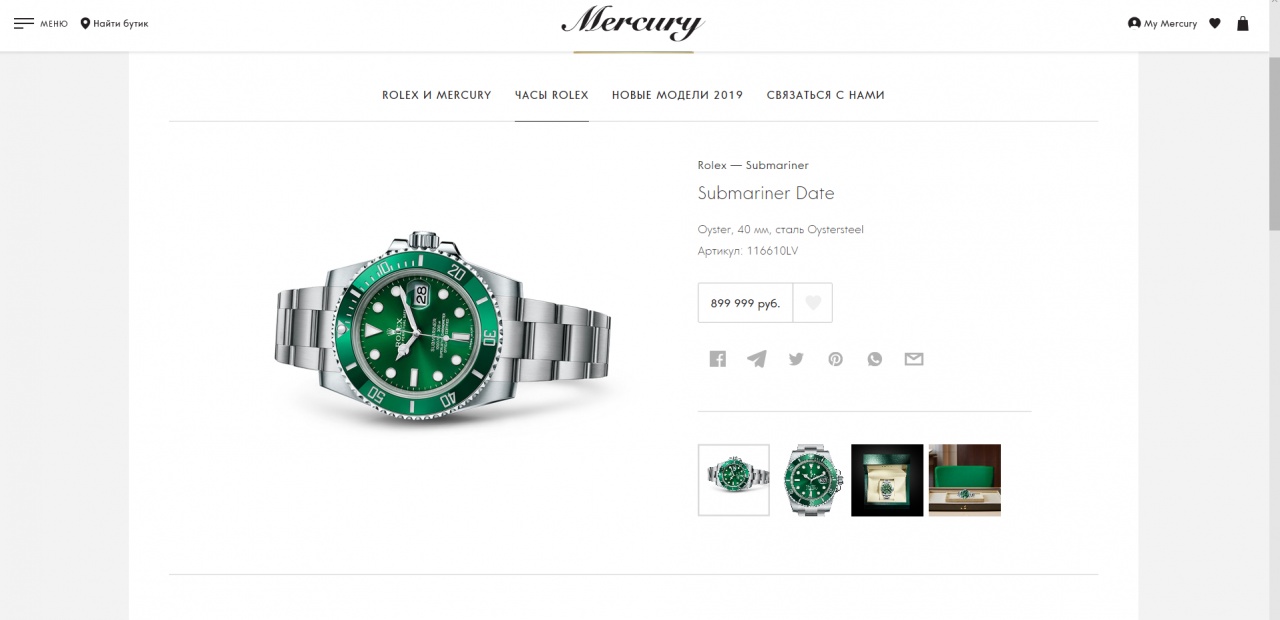Screen dimensions: 1280x620
Task: Open the Rolex и Mercury tab
Action: click(437, 95)
